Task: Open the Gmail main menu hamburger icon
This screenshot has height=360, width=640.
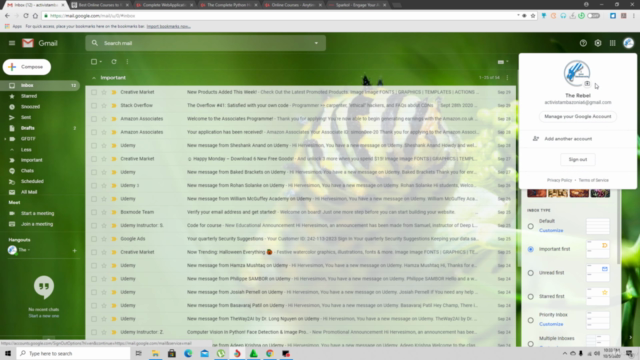Action: [12, 43]
